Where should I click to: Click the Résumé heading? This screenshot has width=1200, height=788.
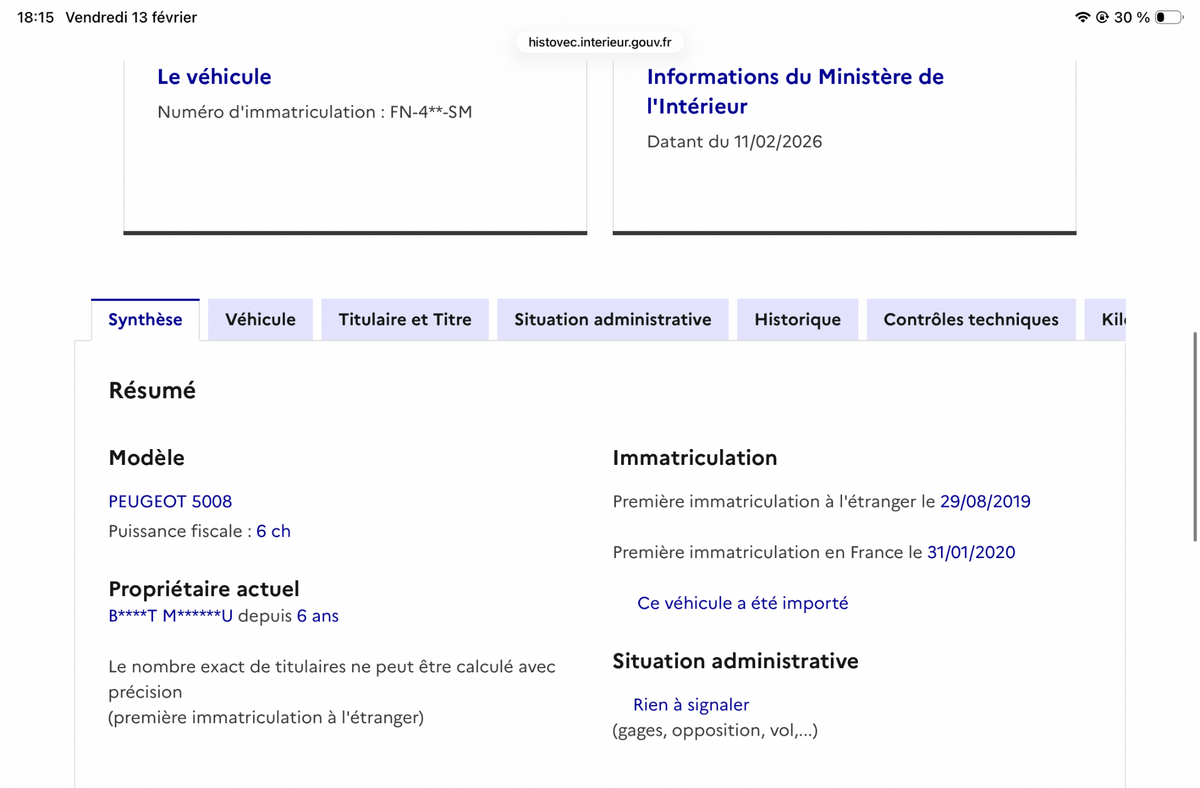[x=152, y=391]
